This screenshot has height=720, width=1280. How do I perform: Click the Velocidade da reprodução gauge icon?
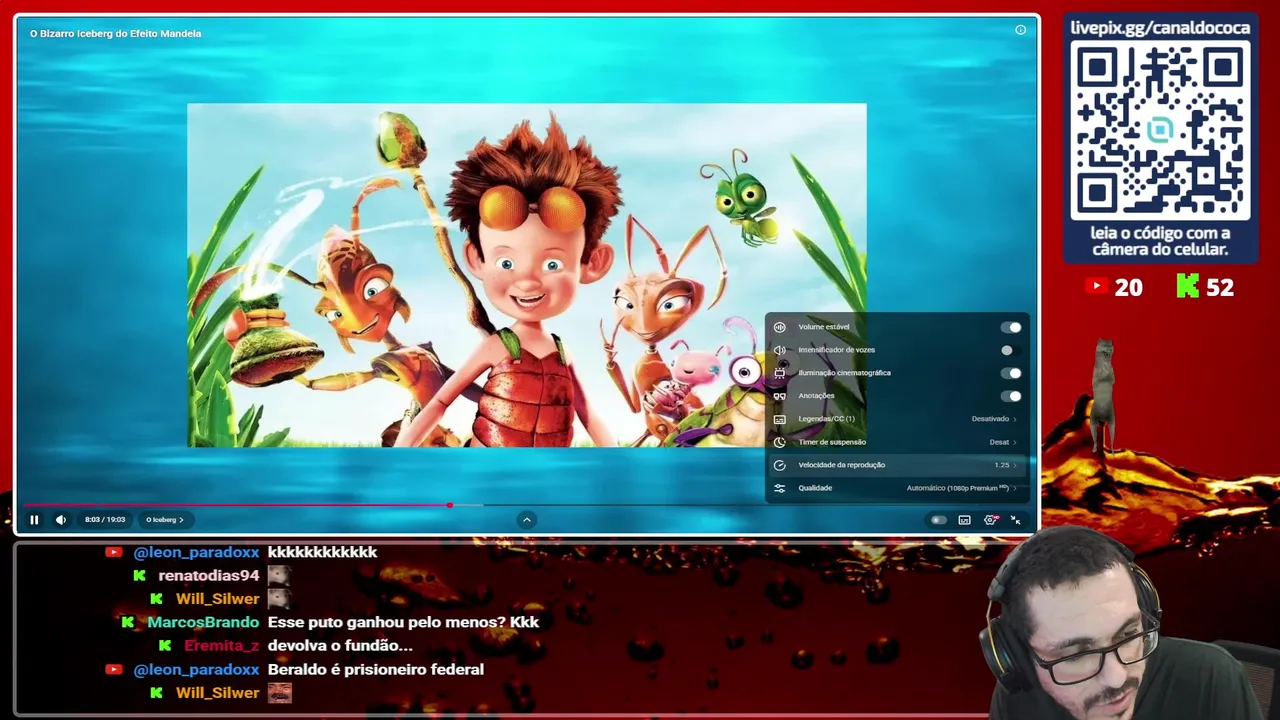[x=780, y=465]
